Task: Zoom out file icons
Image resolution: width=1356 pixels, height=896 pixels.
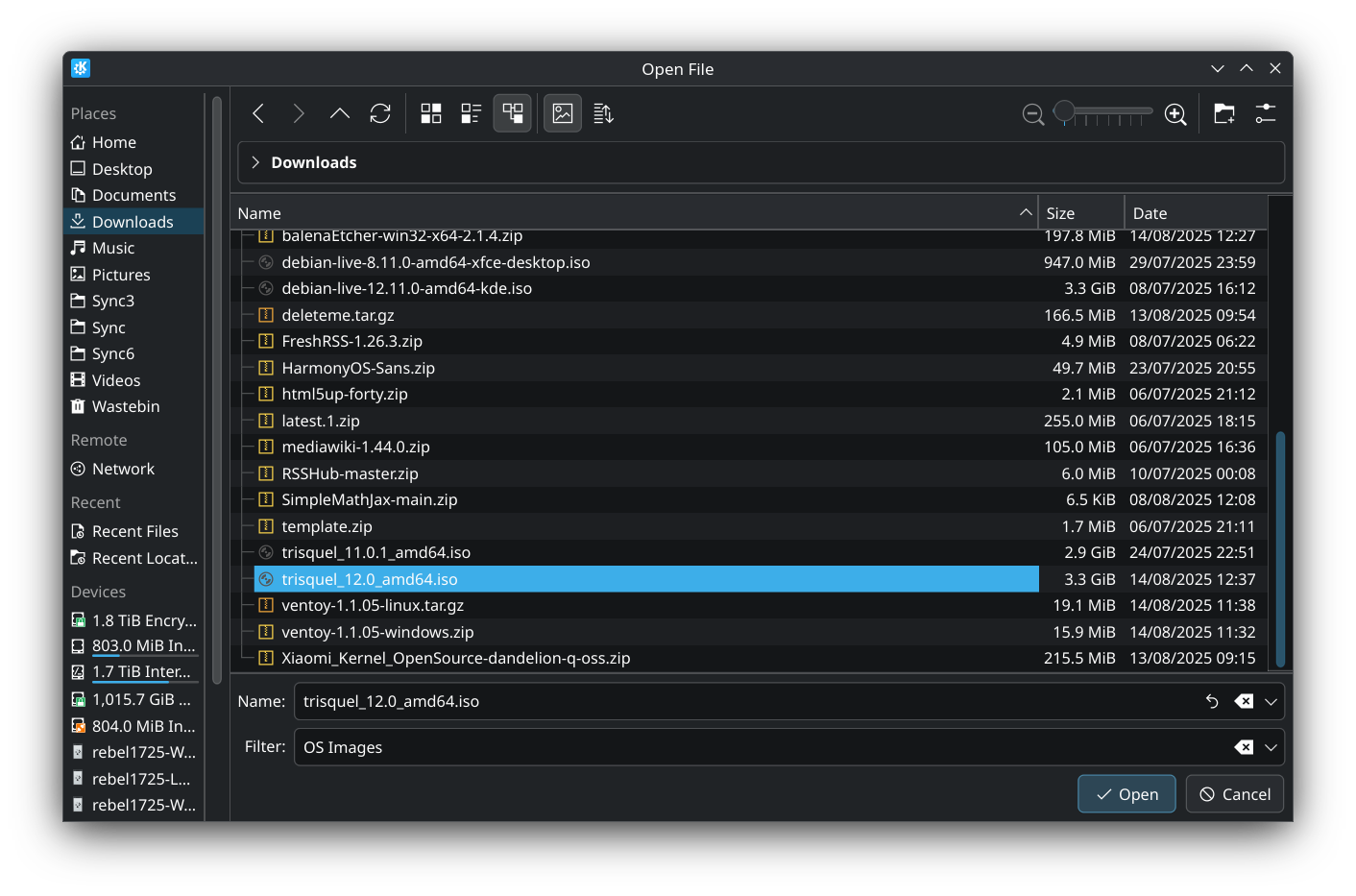Action: [x=1033, y=115]
